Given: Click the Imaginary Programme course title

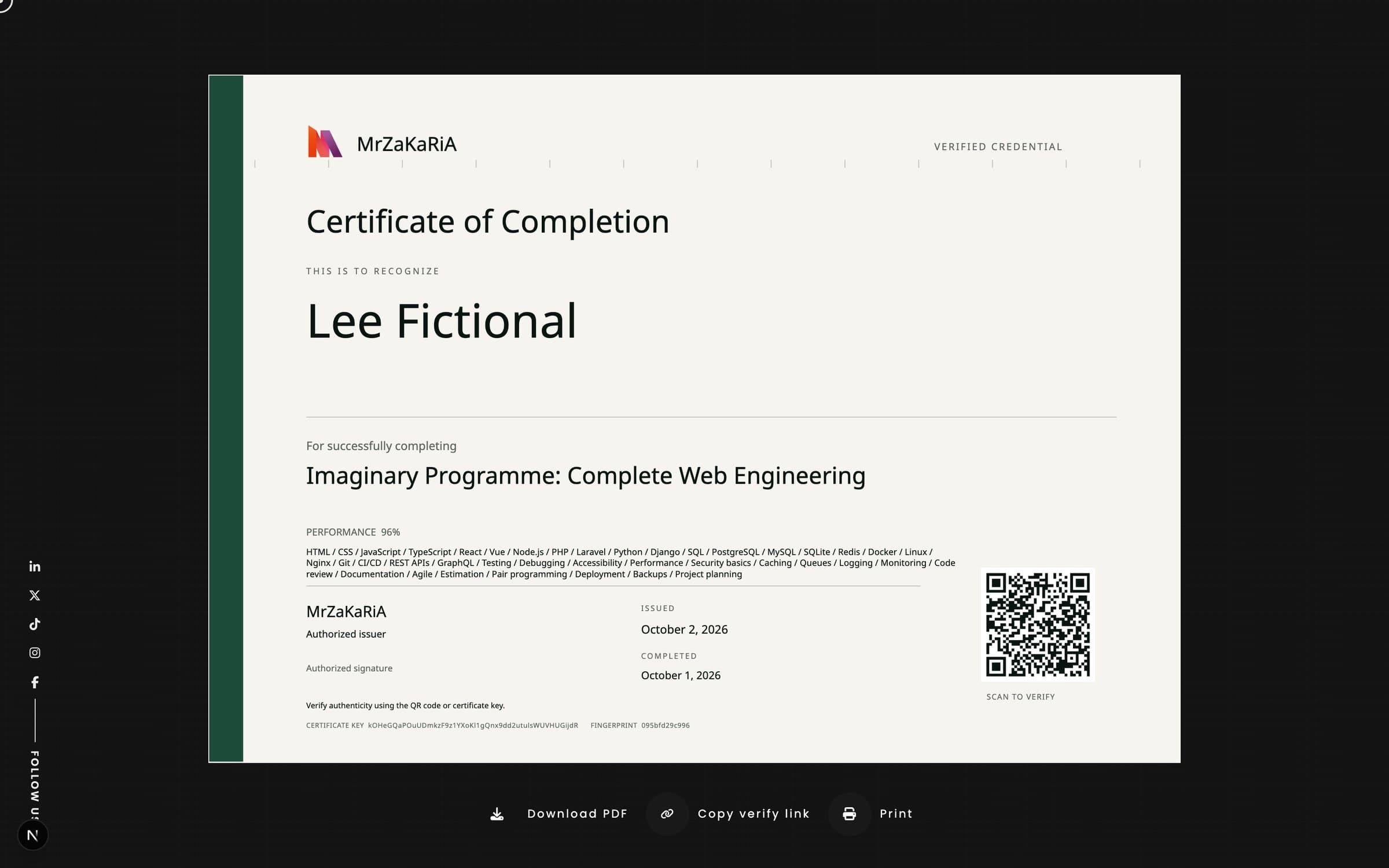Looking at the screenshot, I should pyautogui.click(x=586, y=476).
